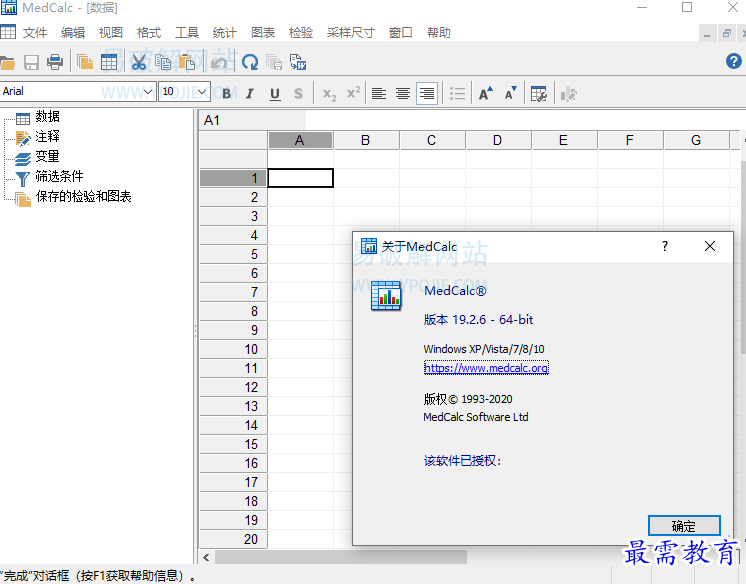Open the 文件 menu
The height and width of the screenshot is (584, 746).
pyautogui.click(x=35, y=33)
